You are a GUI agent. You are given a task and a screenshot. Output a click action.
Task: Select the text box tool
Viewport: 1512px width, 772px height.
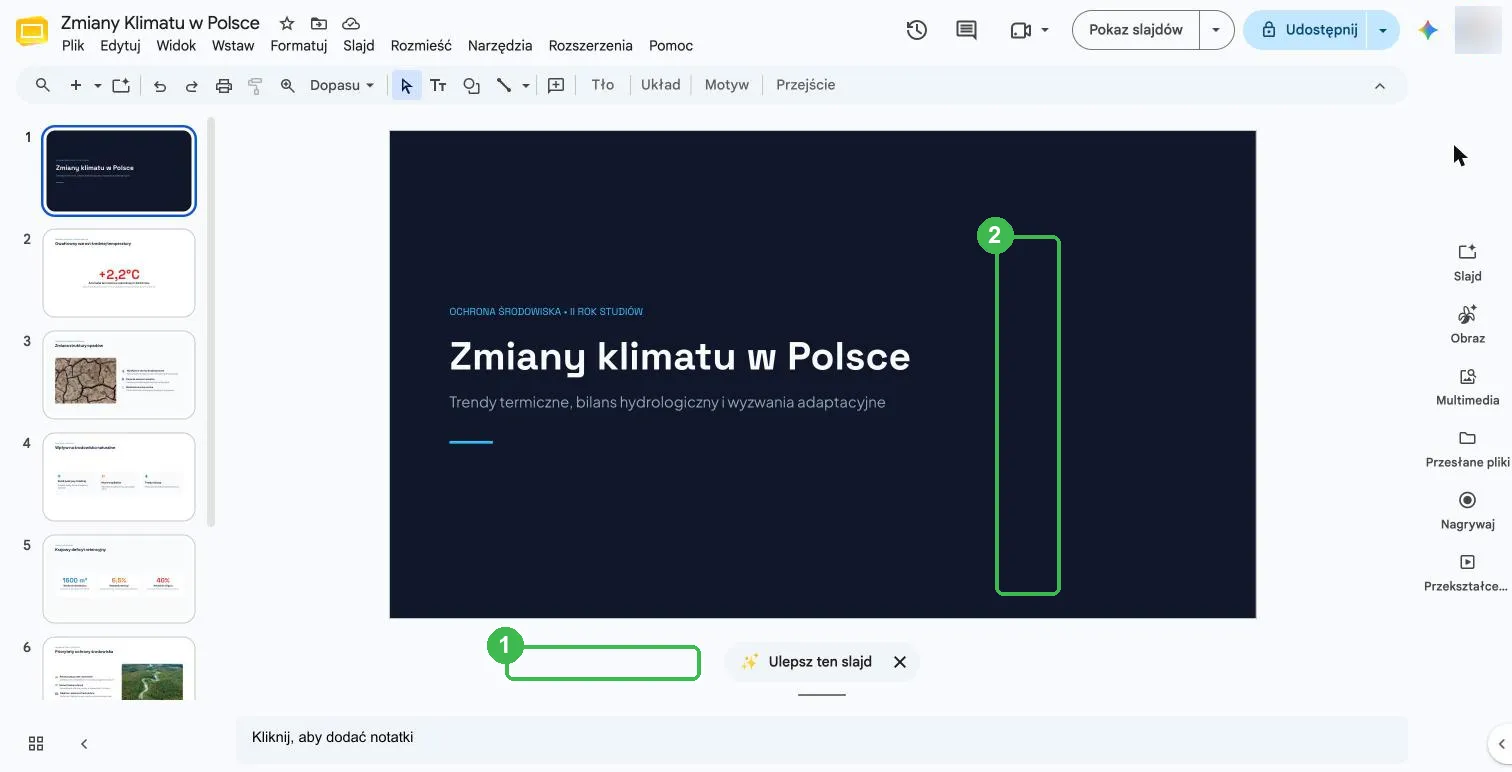tap(438, 86)
